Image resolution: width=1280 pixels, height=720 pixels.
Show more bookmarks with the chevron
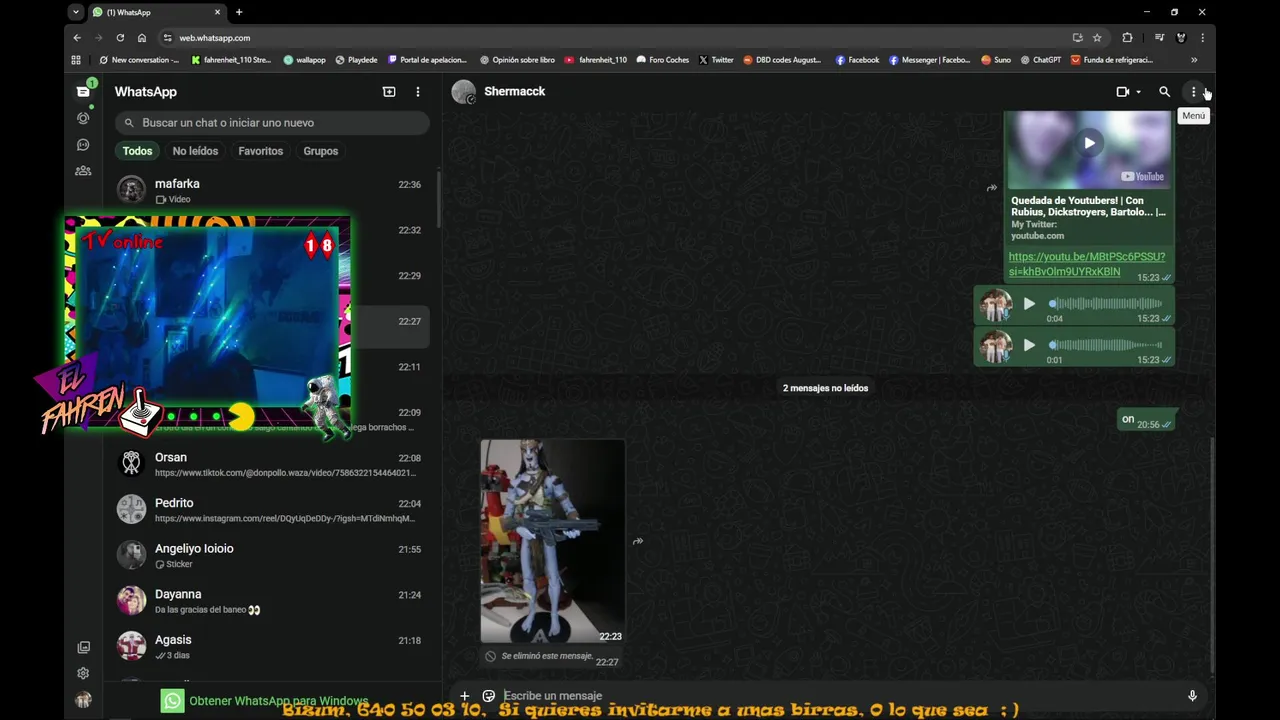click(1194, 60)
